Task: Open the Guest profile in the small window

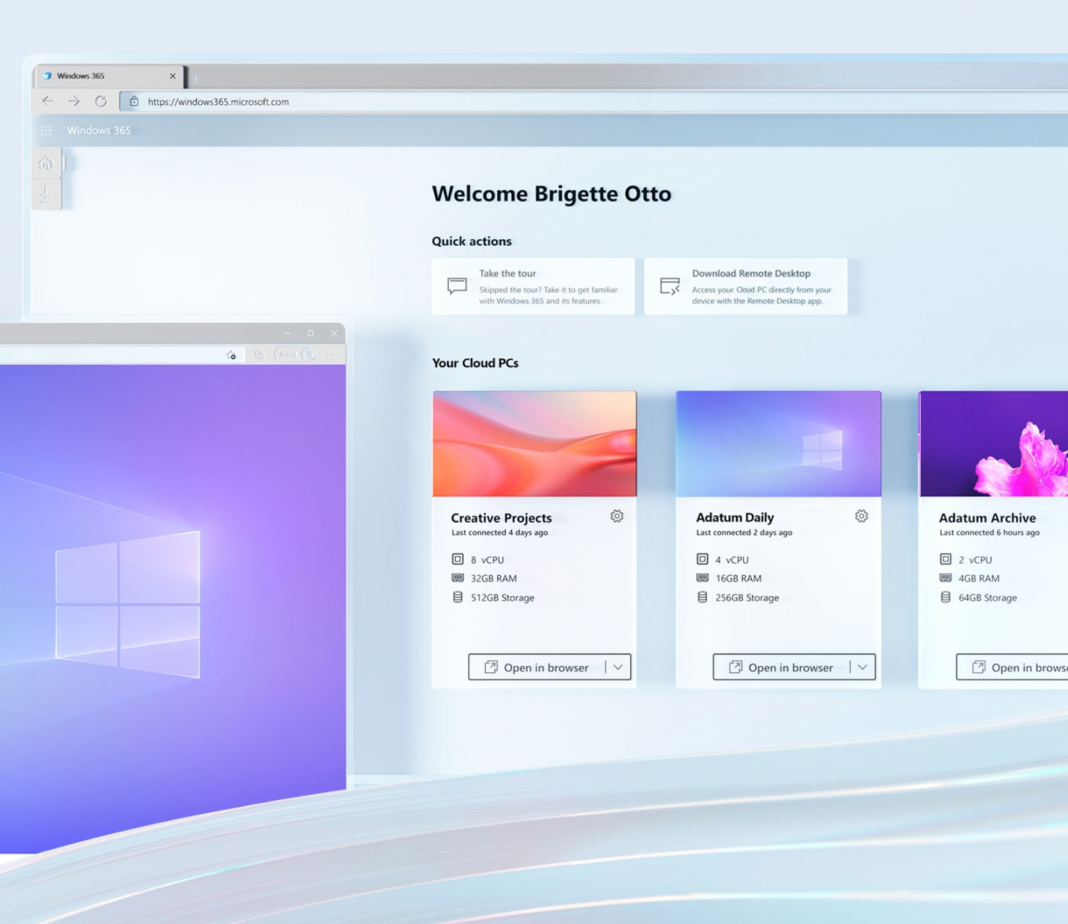Action: point(295,355)
